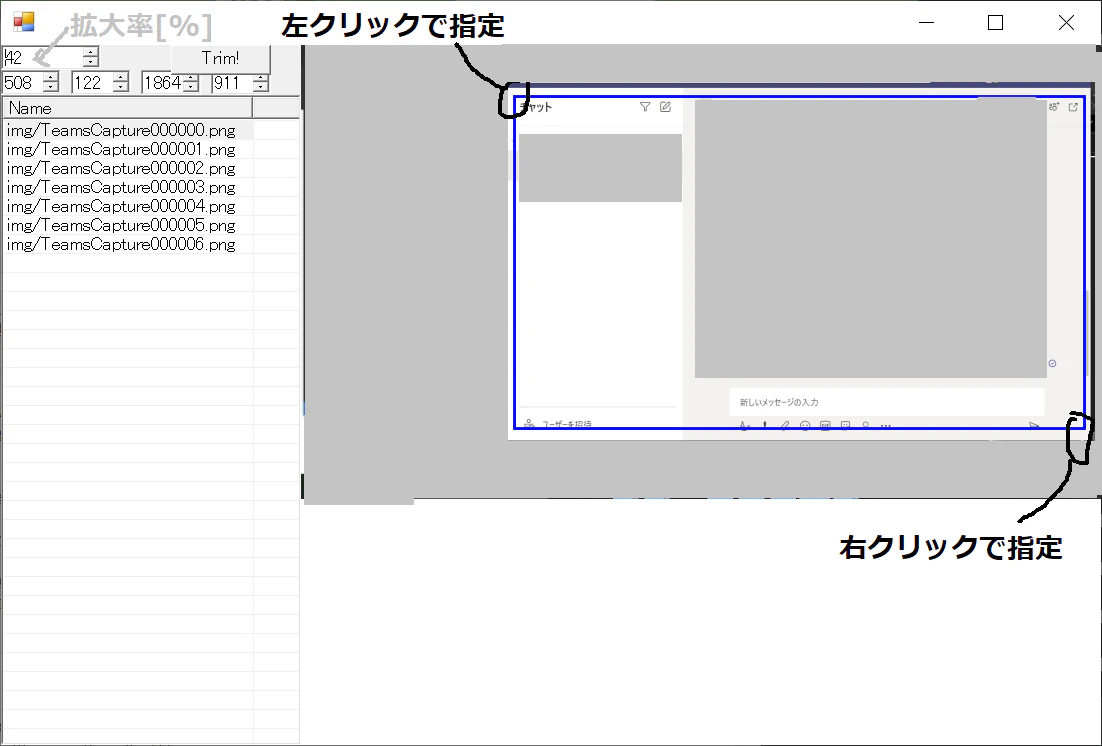Click the GIF picker icon
This screenshot has width=1102, height=746.
[x=824, y=425]
